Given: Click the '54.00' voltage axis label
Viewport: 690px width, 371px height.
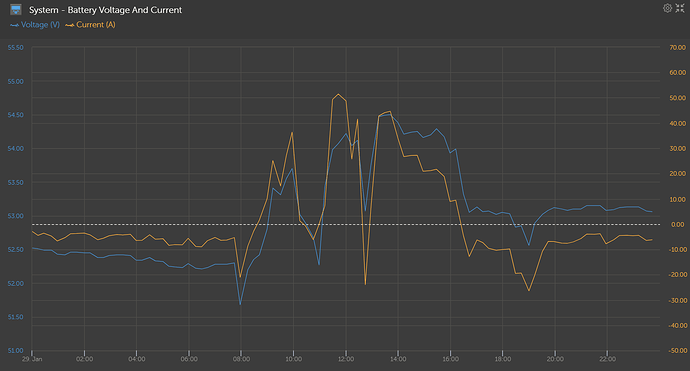Looking at the screenshot, I should 15,149.
